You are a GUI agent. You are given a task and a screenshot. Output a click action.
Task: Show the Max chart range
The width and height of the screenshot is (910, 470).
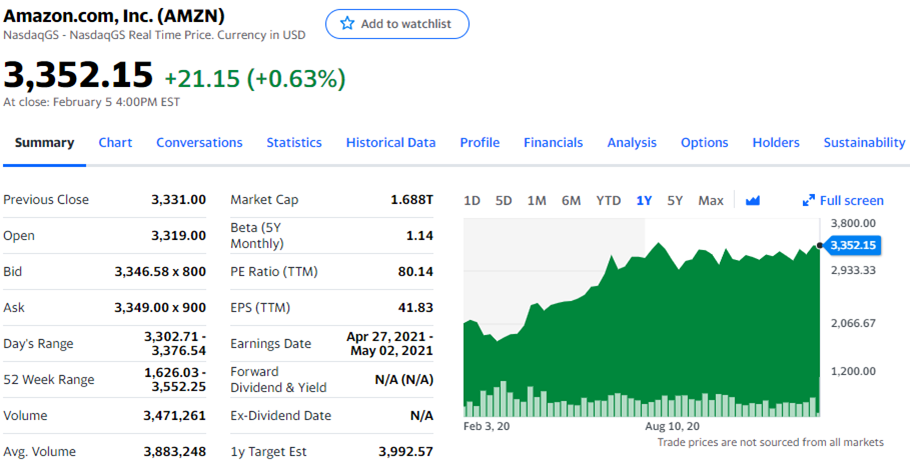(711, 201)
